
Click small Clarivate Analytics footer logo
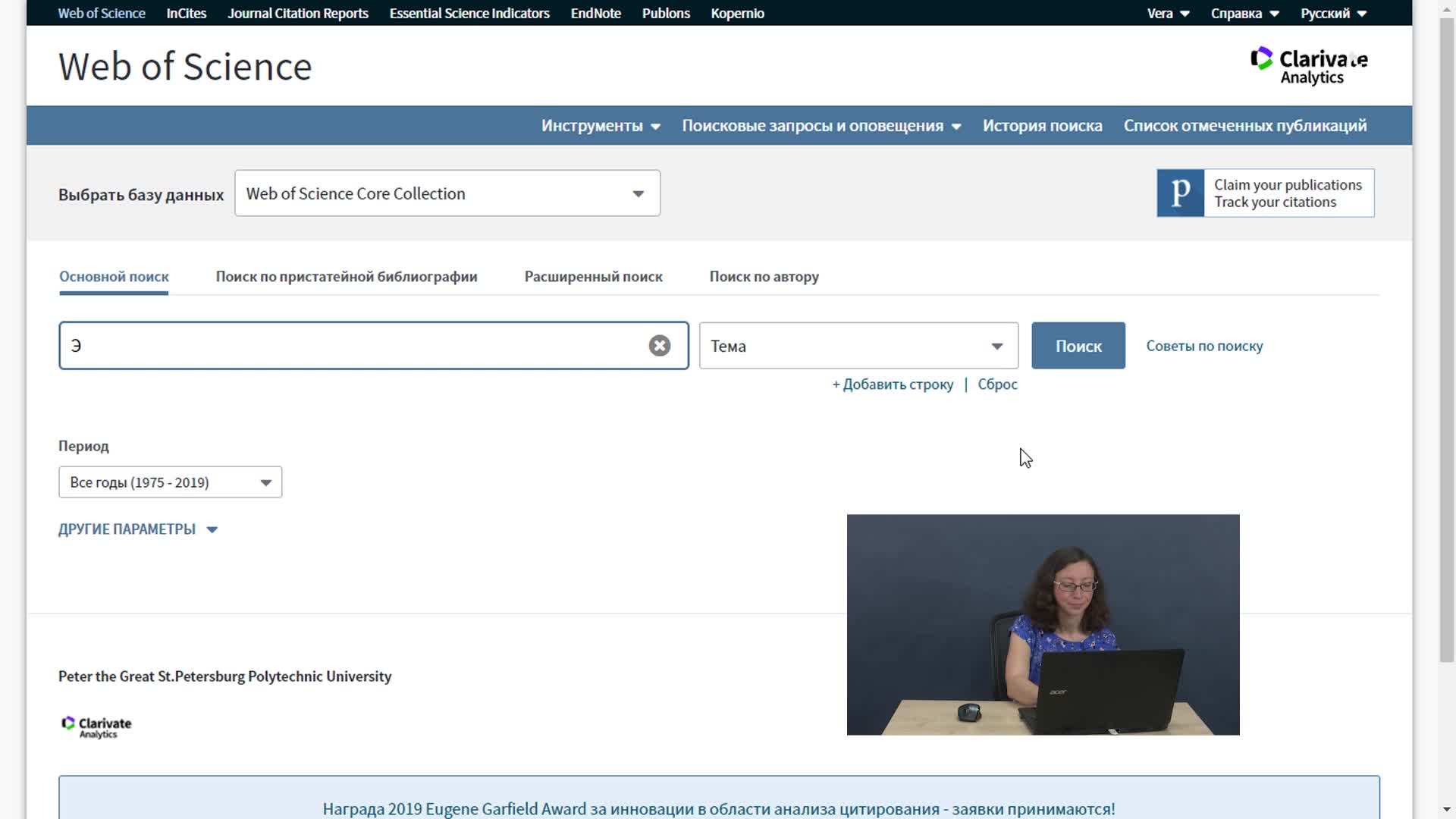tap(96, 726)
